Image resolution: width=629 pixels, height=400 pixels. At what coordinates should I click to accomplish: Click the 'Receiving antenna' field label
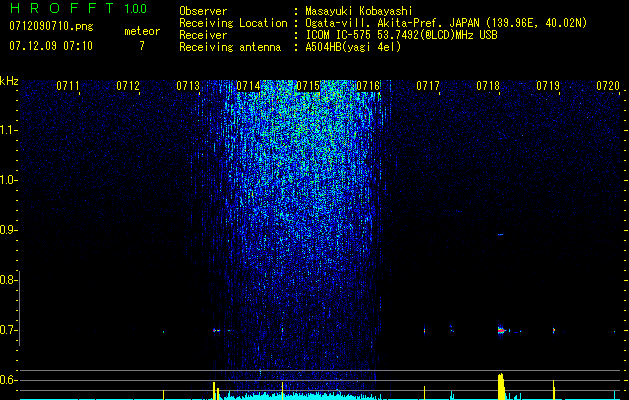click(230, 47)
